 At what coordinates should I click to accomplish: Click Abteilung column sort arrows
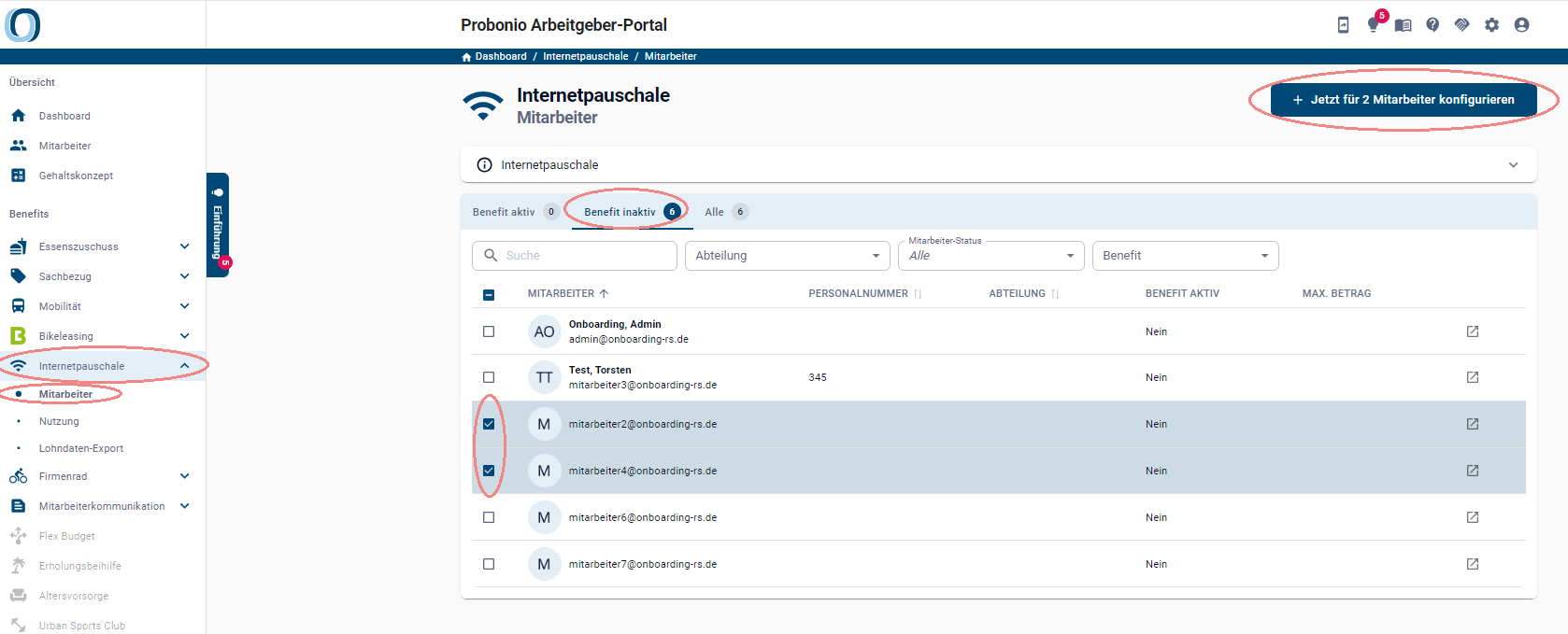(x=1055, y=294)
